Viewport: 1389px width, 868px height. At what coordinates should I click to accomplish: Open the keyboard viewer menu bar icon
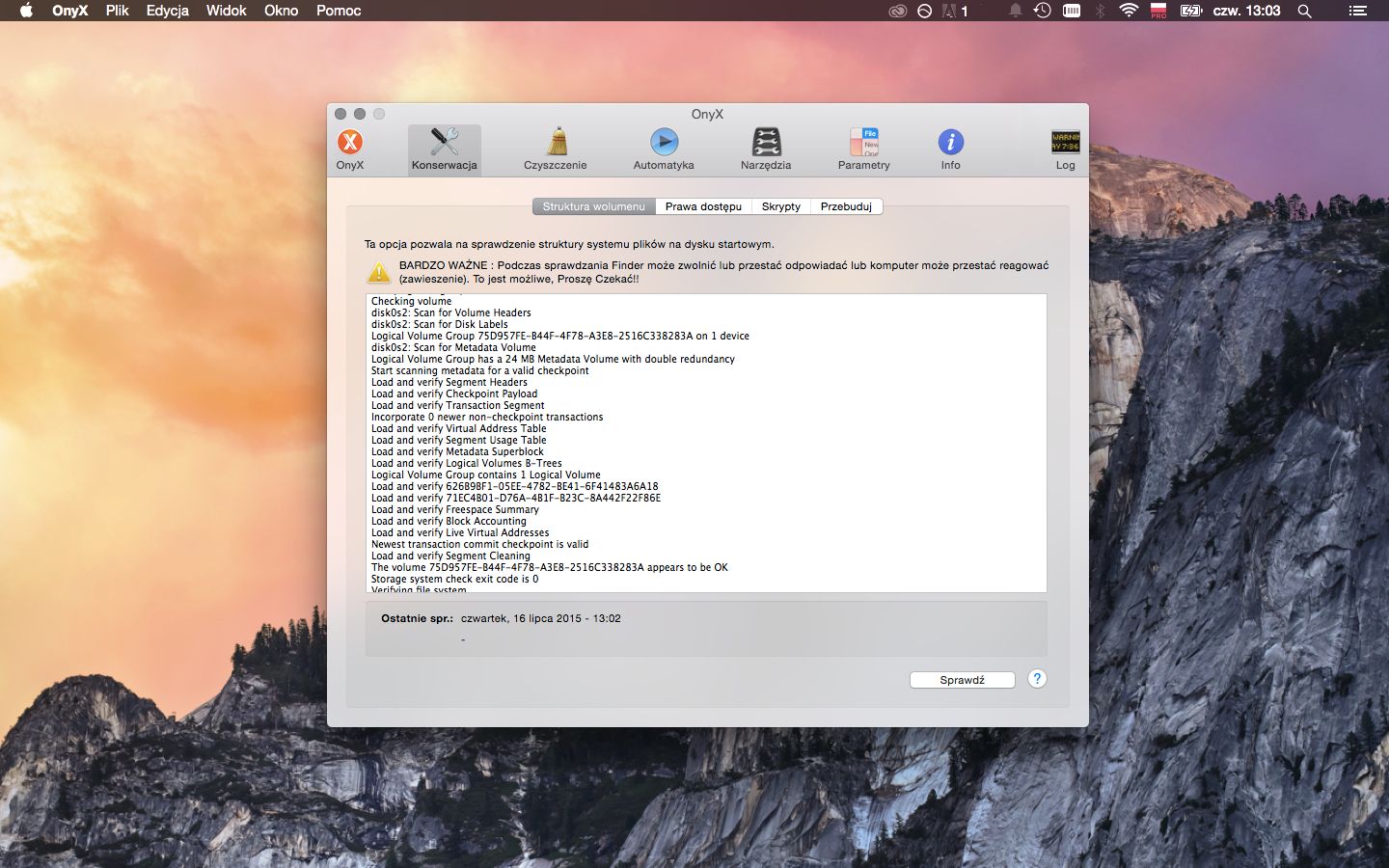point(1072,11)
